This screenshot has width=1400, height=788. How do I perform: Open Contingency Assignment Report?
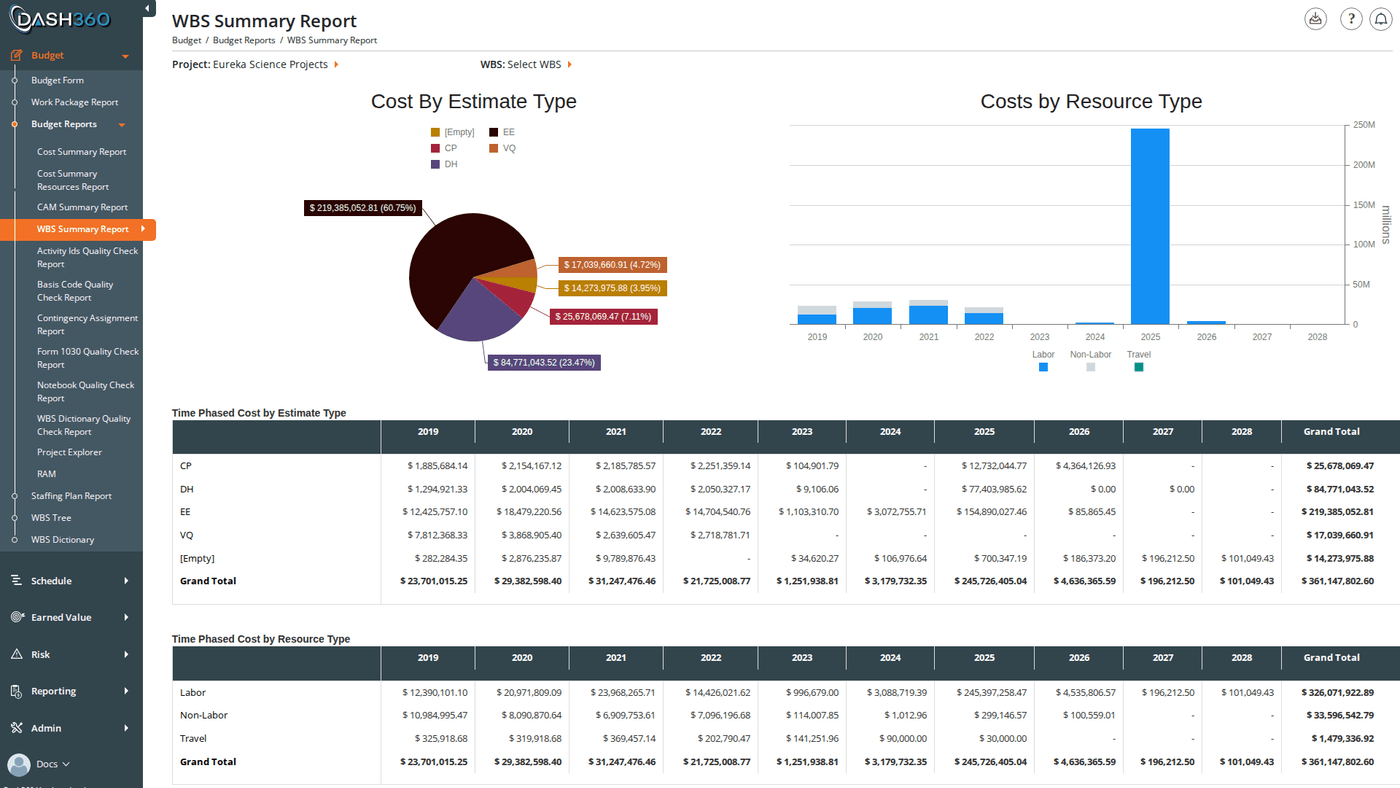pyautogui.click(x=88, y=325)
